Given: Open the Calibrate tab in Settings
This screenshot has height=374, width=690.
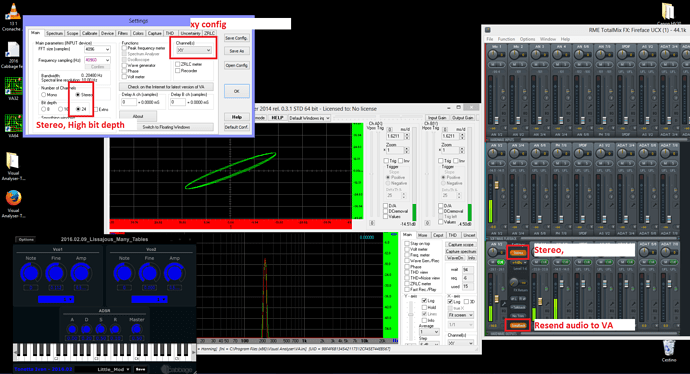Looking at the screenshot, I should [x=90, y=33].
